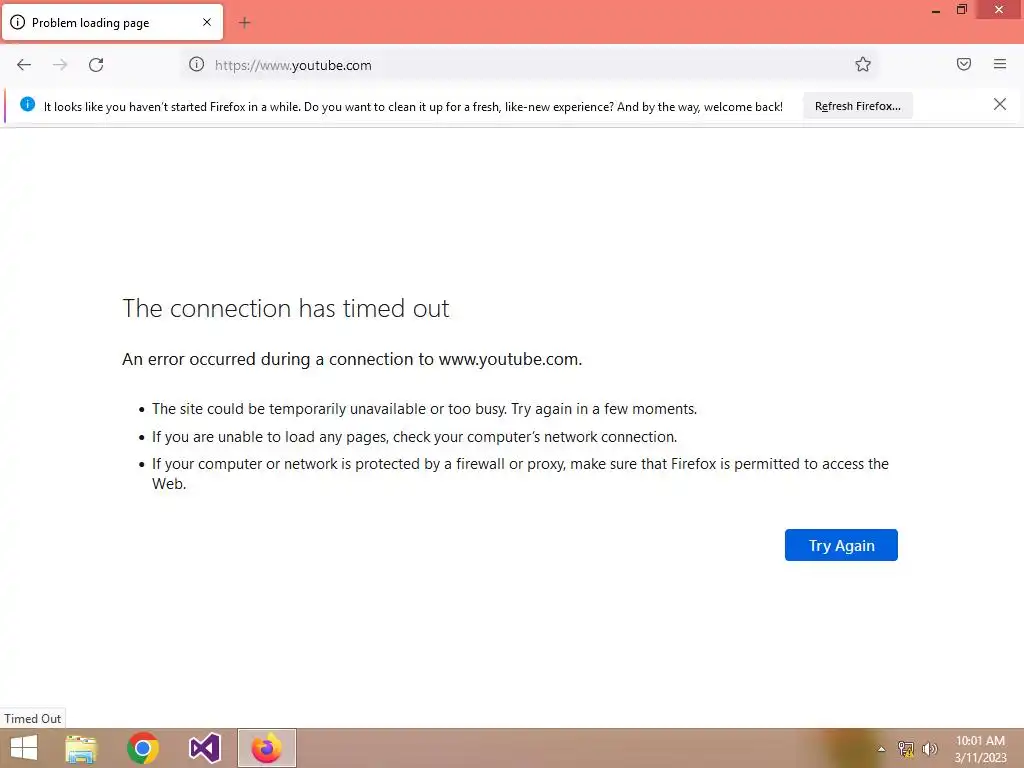Click the firewall or proxy bullet text
Viewport: 1024px width, 768px height.
520,473
